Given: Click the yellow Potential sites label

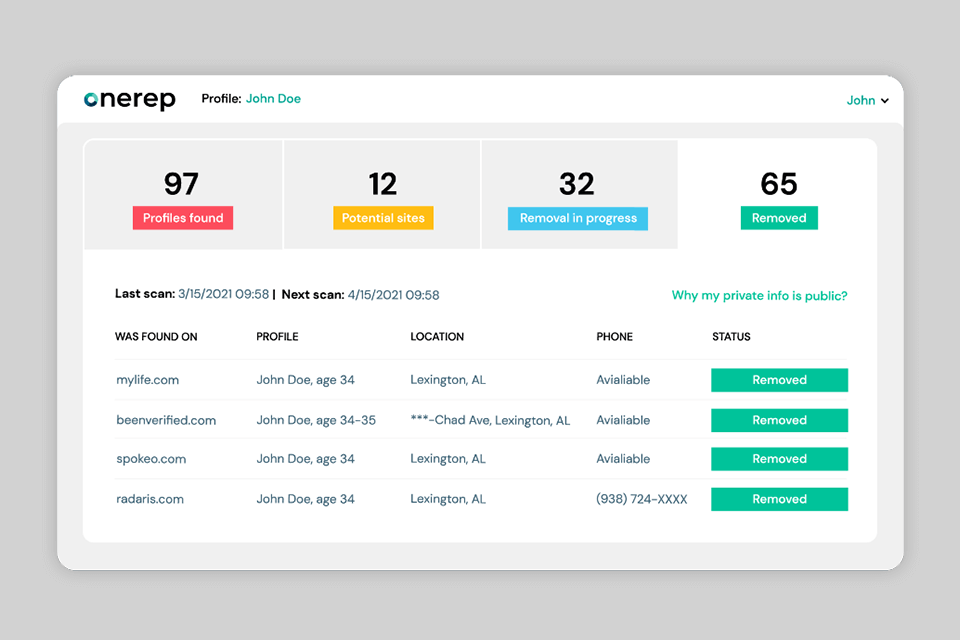Looking at the screenshot, I should 383,218.
